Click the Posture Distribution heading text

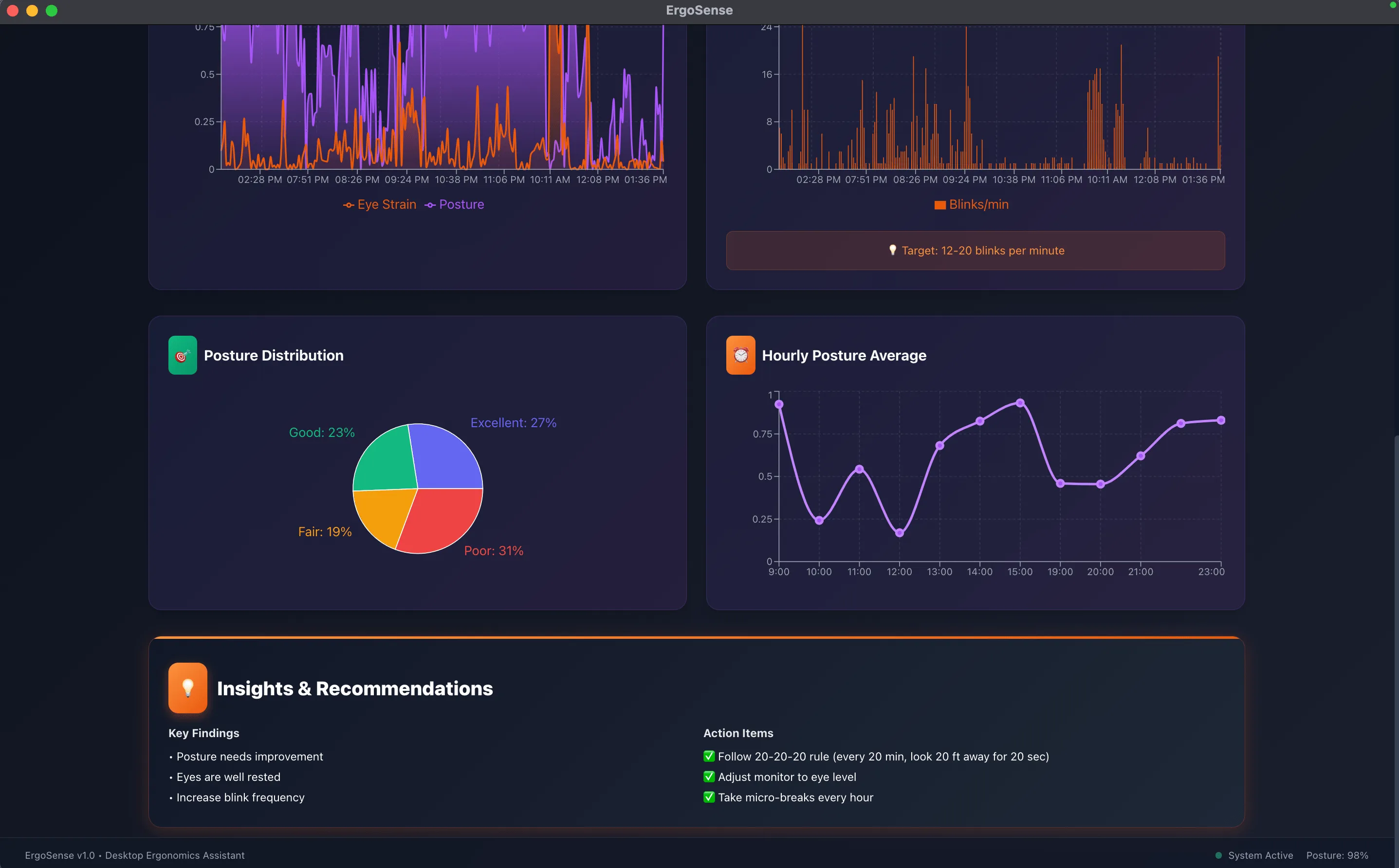tap(274, 355)
